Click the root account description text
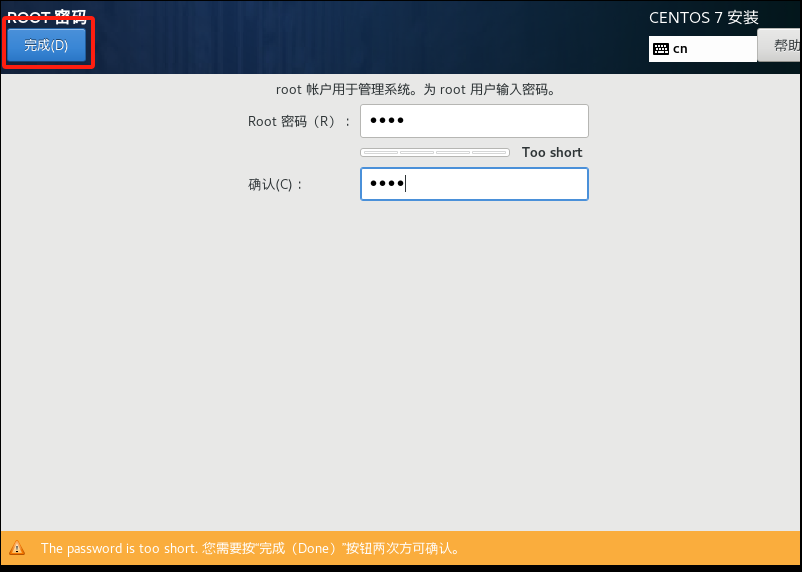Screen dimensions: 802x572 (415, 90)
